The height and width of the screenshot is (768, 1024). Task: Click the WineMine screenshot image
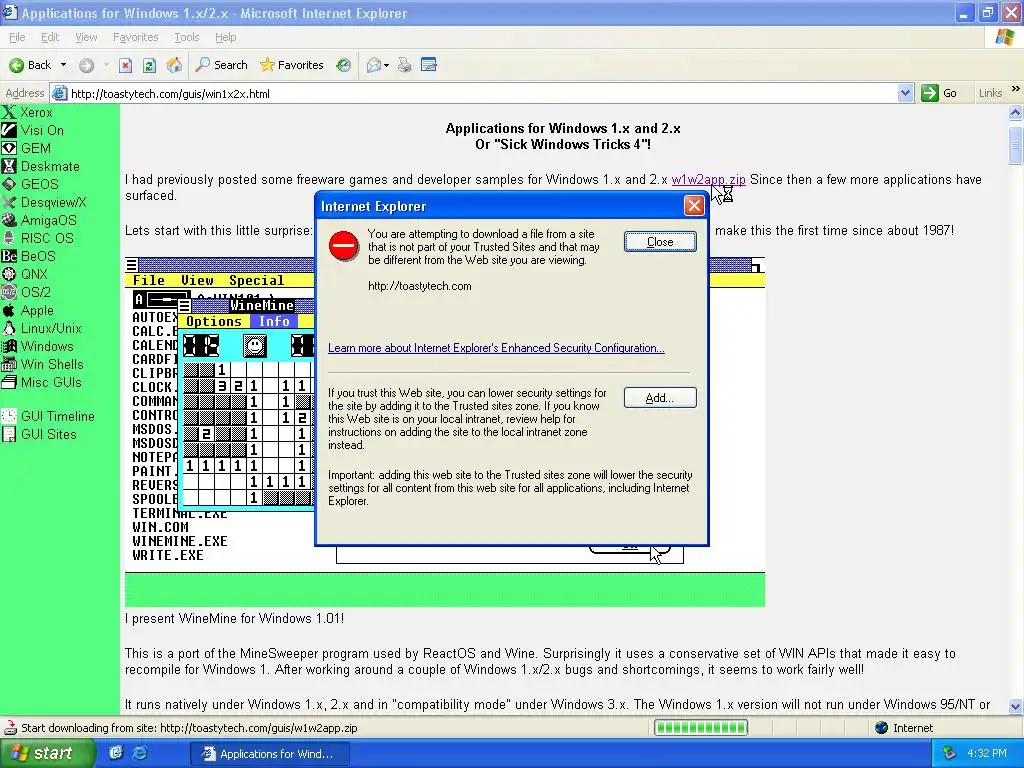(x=444, y=432)
